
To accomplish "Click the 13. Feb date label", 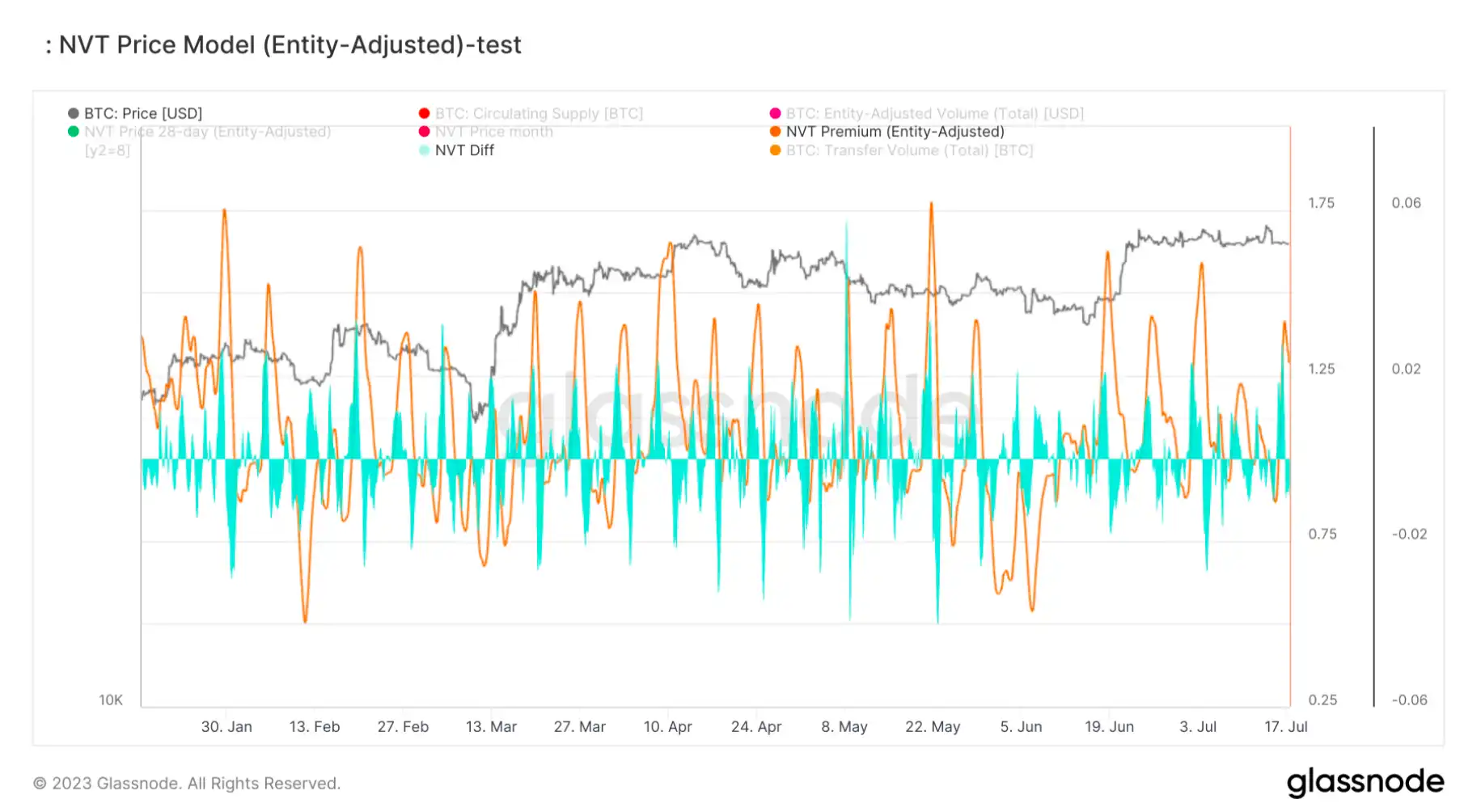I will click(x=315, y=727).
